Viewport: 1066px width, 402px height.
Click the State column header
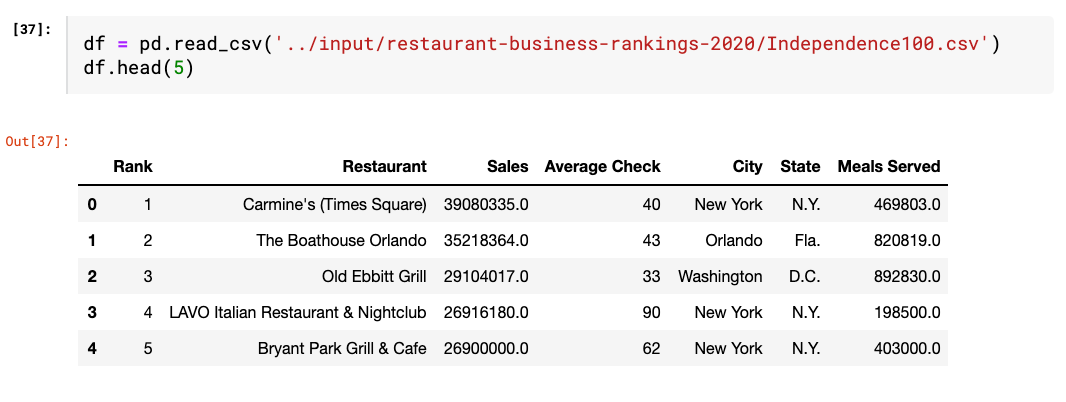(x=800, y=166)
